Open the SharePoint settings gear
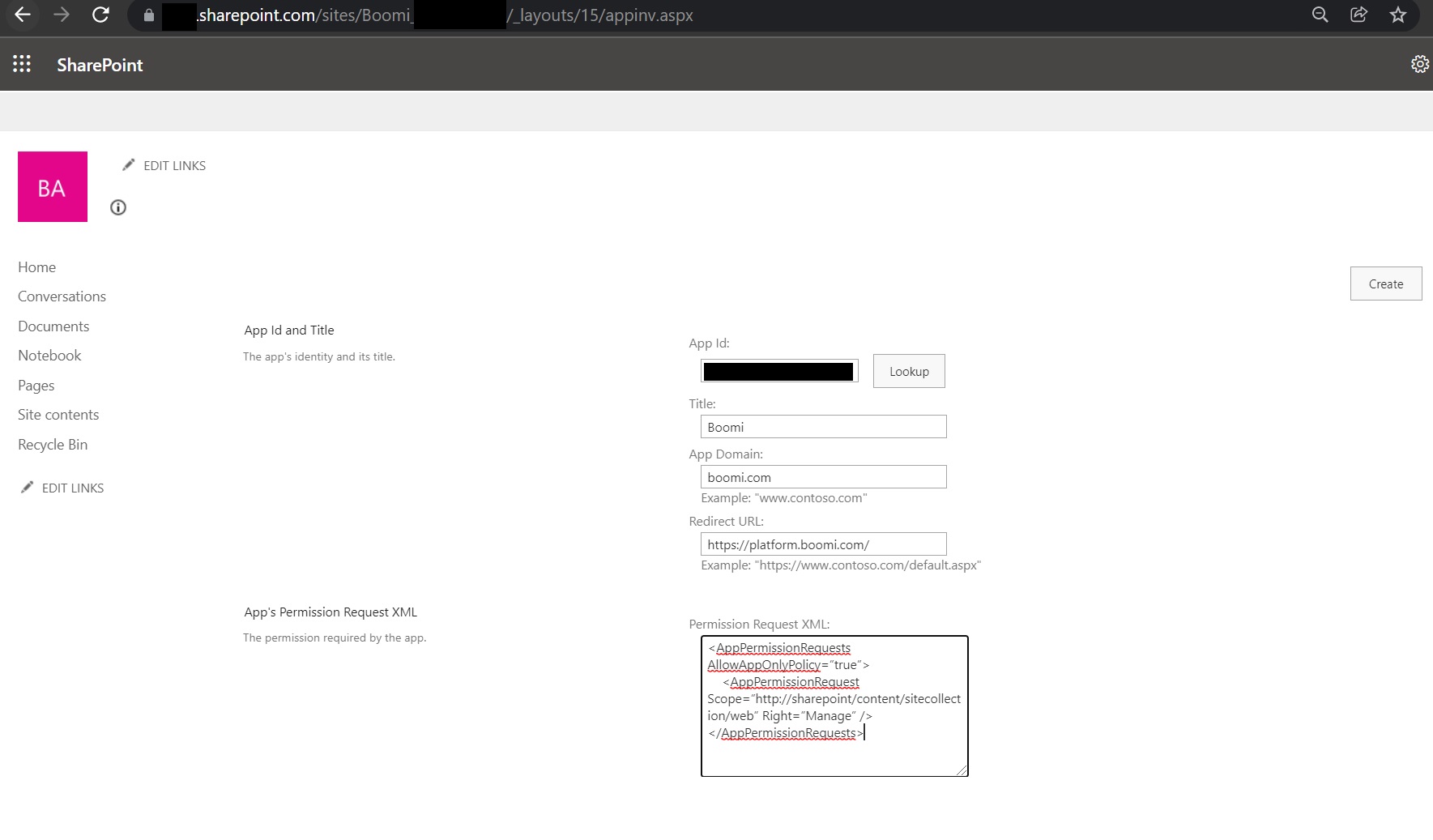1433x840 pixels. click(1419, 63)
